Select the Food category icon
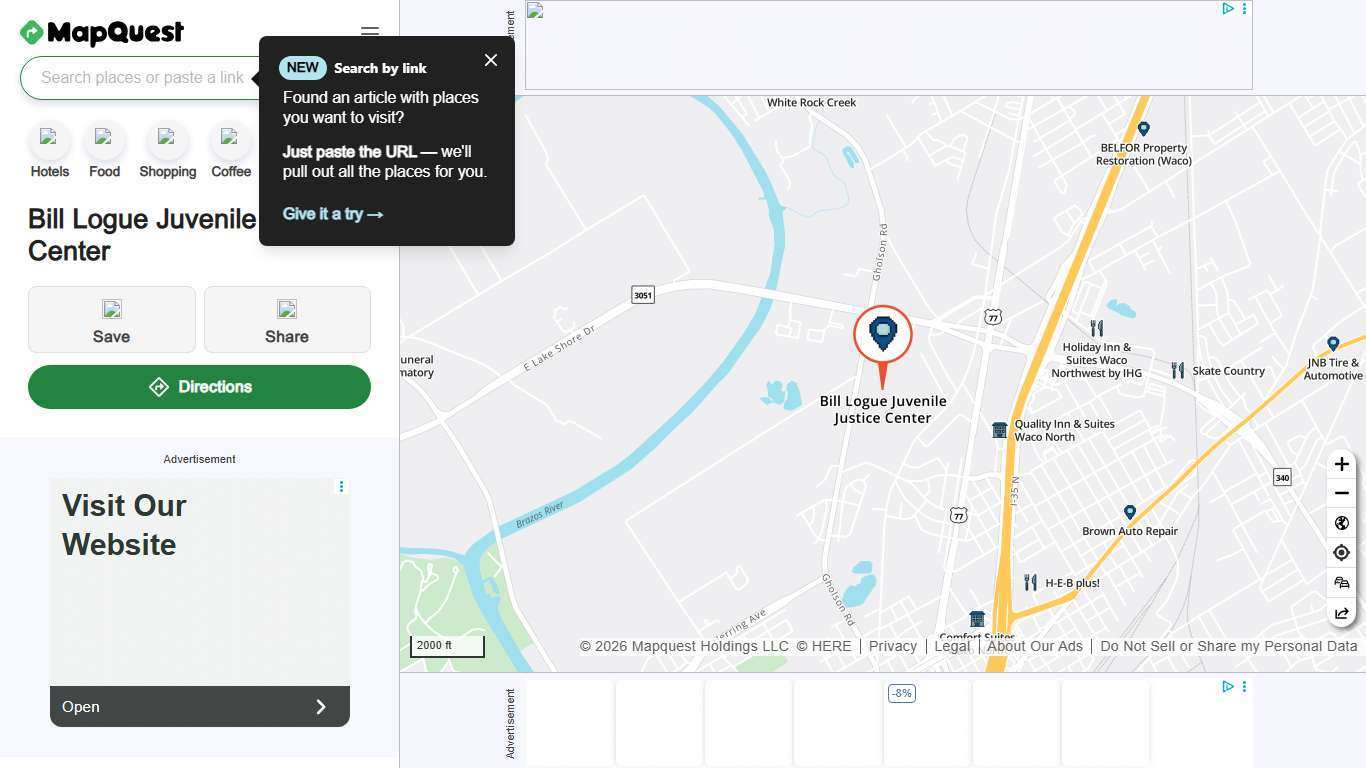1366x768 pixels. point(104,140)
